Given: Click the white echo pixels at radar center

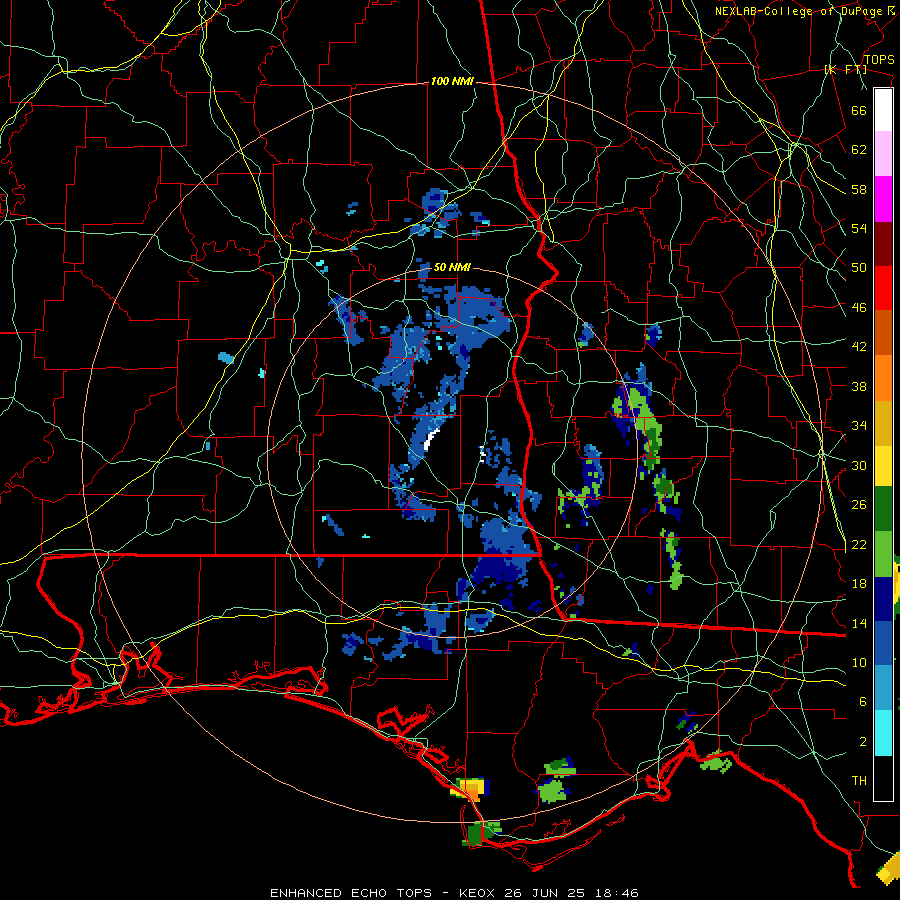Looking at the screenshot, I should click(431, 438).
